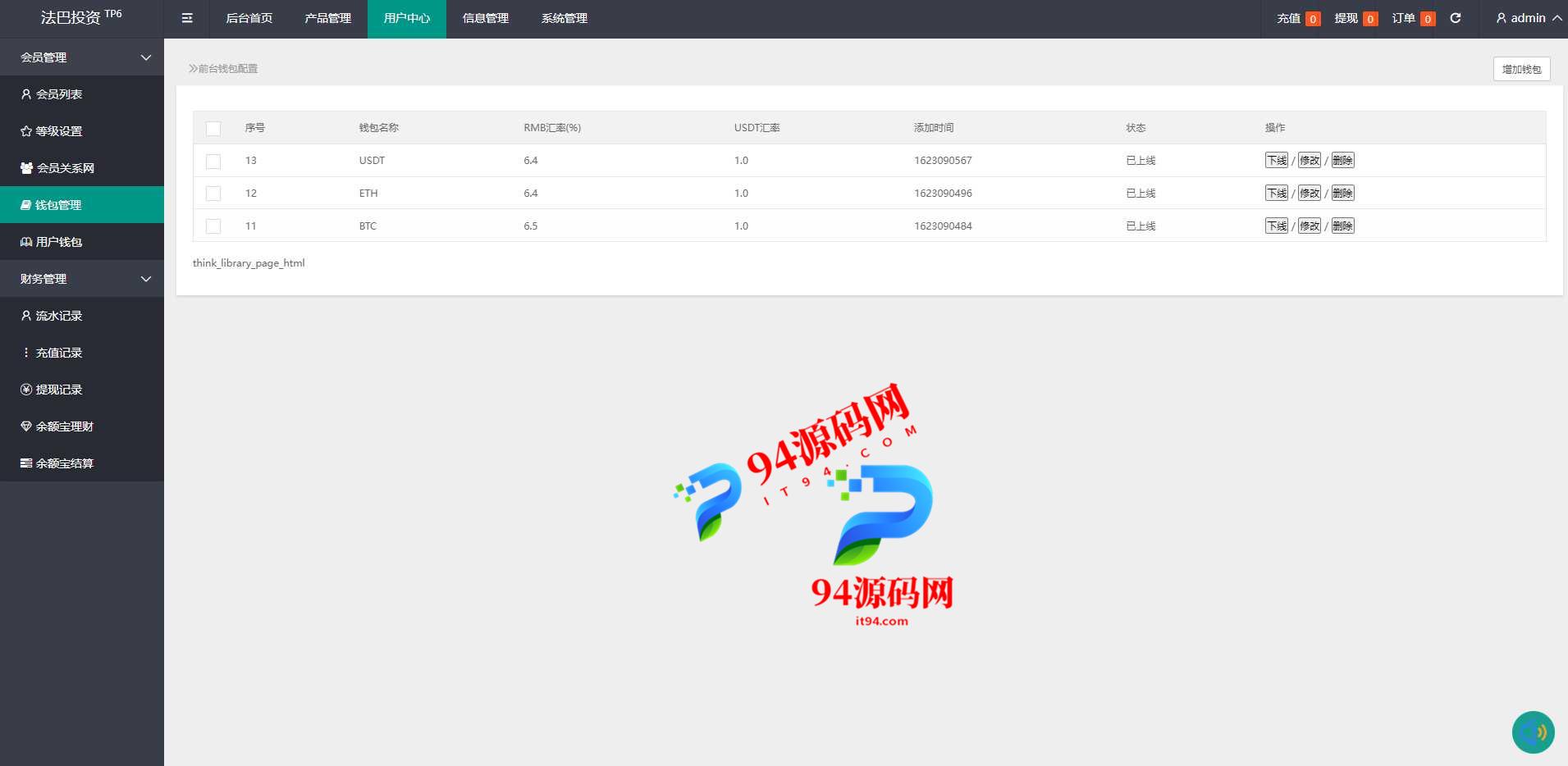Click the 会员关系网 group icon
Screen dimensions: 1568x766
click(x=27, y=168)
